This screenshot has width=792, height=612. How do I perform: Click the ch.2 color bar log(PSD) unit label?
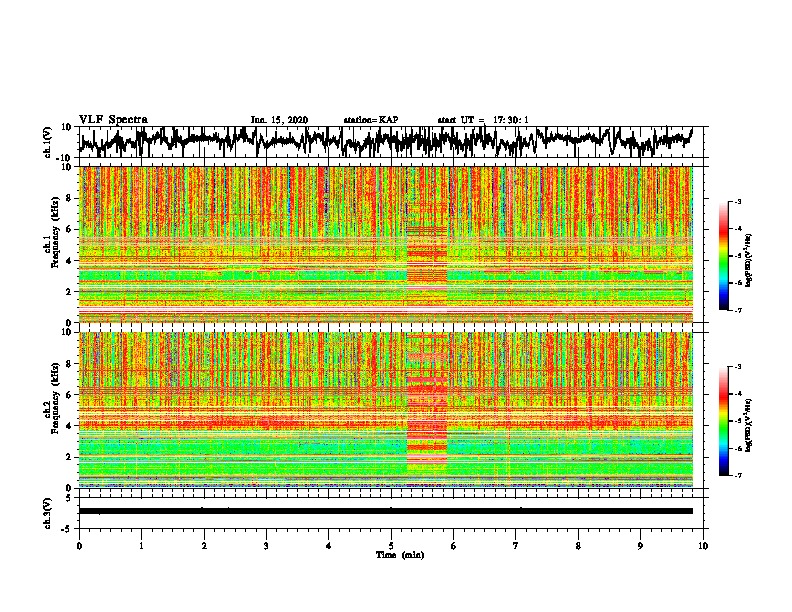(749, 426)
